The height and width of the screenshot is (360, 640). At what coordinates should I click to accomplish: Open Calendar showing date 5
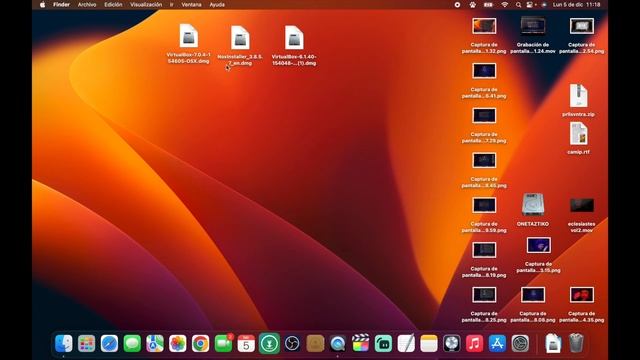tap(246, 344)
